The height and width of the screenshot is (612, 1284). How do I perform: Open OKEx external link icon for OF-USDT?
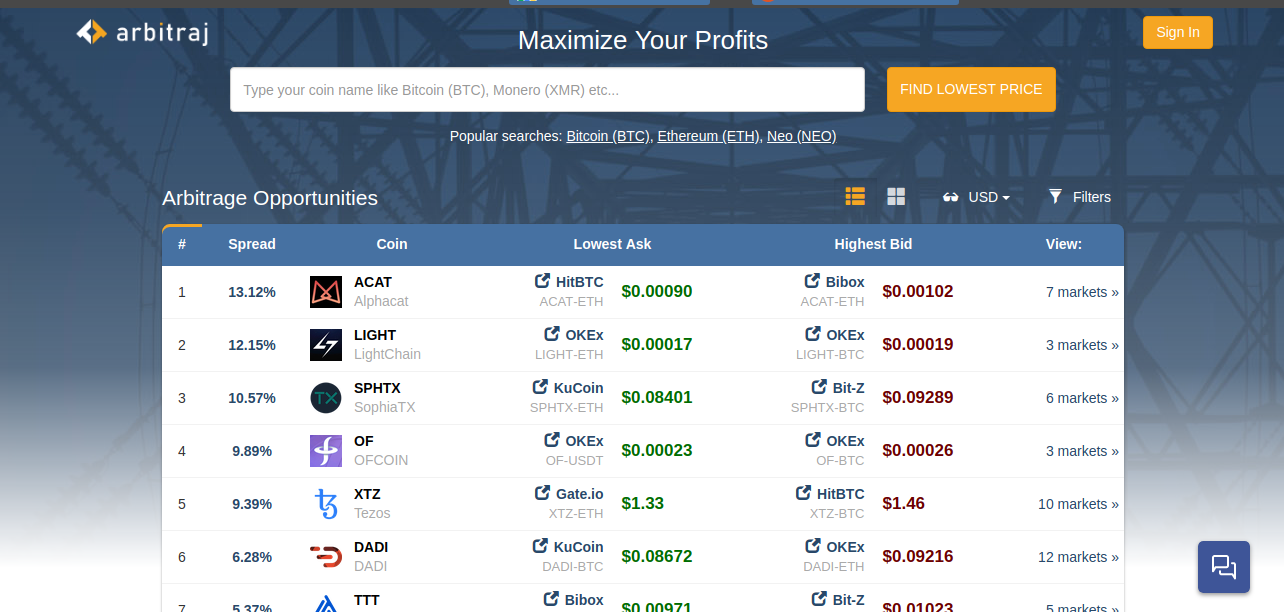click(552, 440)
